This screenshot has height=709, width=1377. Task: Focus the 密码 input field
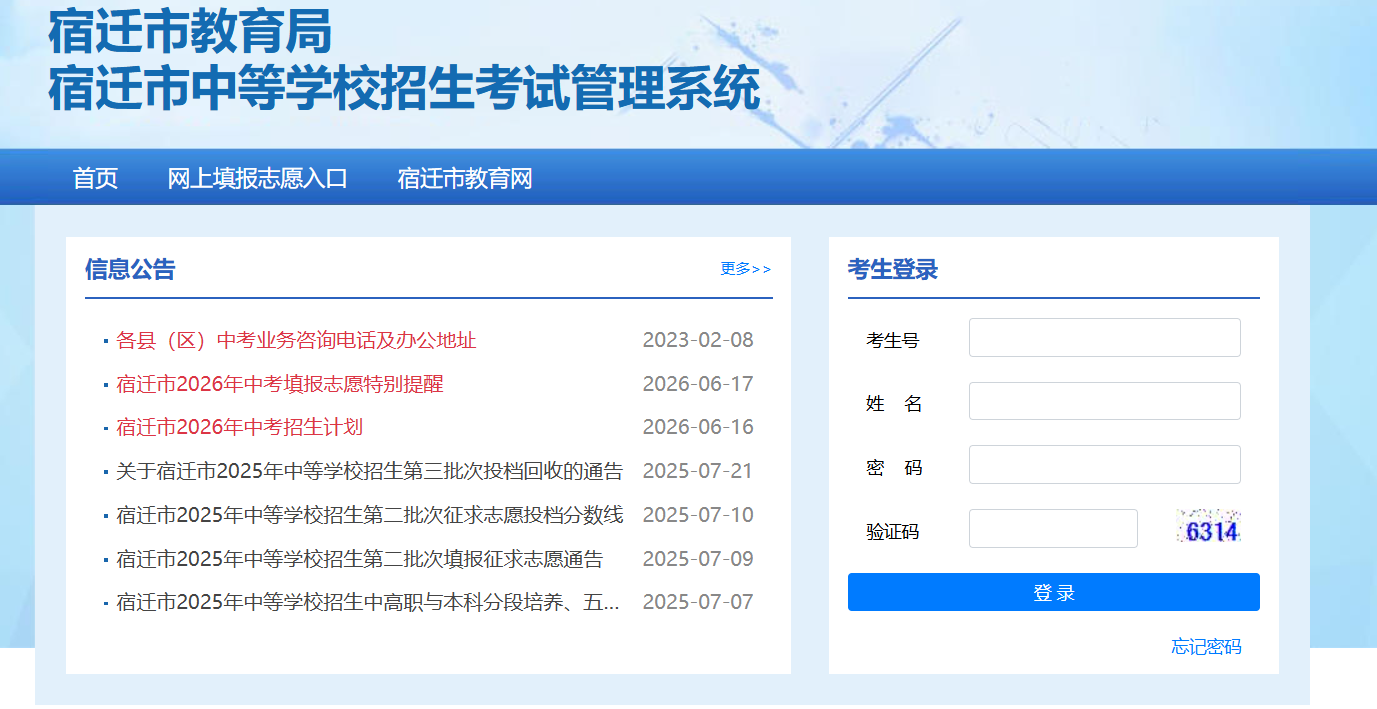coord(1104,465)
